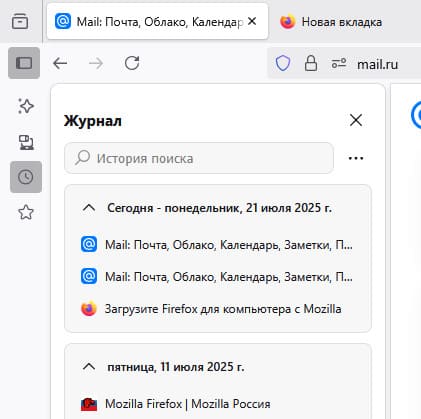
Task: Click the Mail.ru logo on the webpage
Action: point(417,115)
